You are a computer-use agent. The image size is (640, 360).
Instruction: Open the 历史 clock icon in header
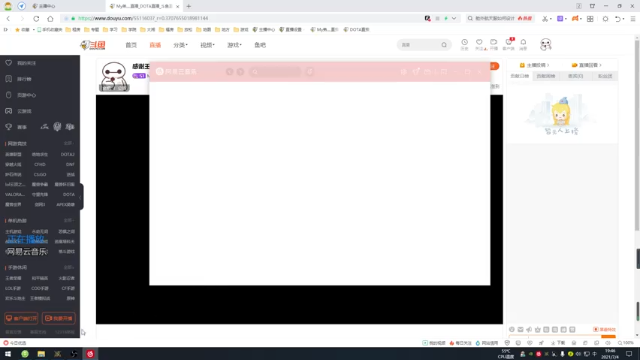tap(464, 44)
